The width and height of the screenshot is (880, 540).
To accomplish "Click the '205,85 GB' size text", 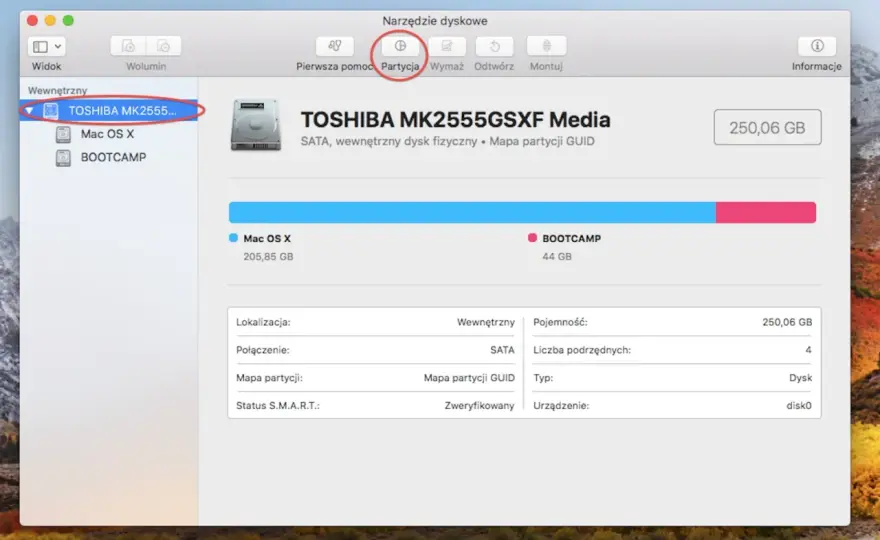I will click(268, 257).
